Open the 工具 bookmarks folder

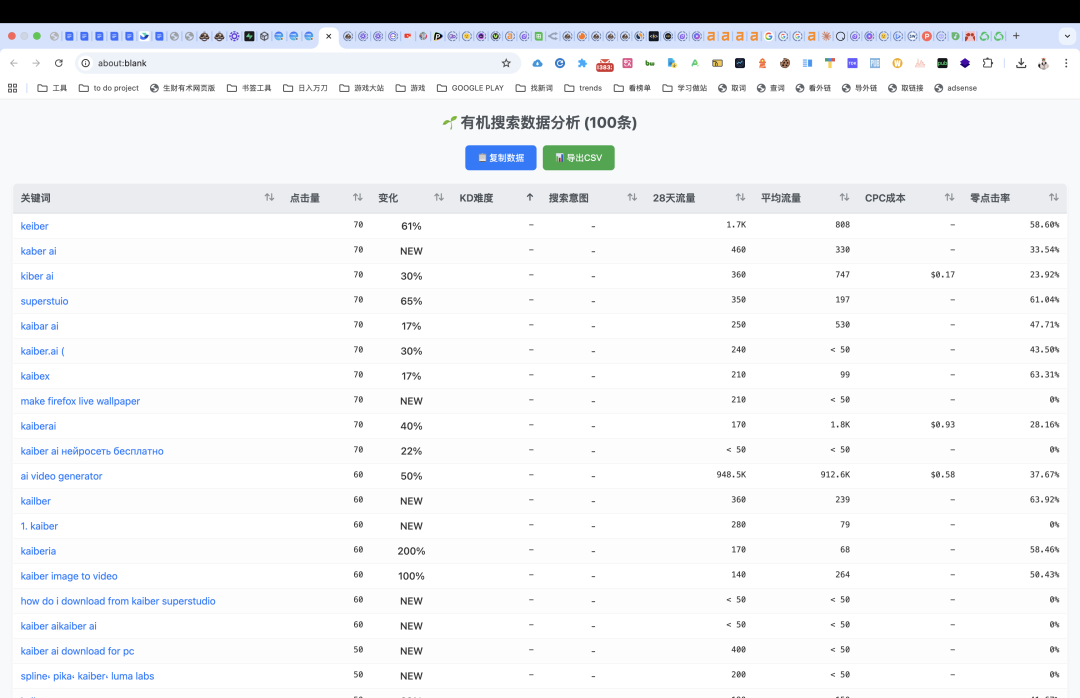tap(52, 88)
